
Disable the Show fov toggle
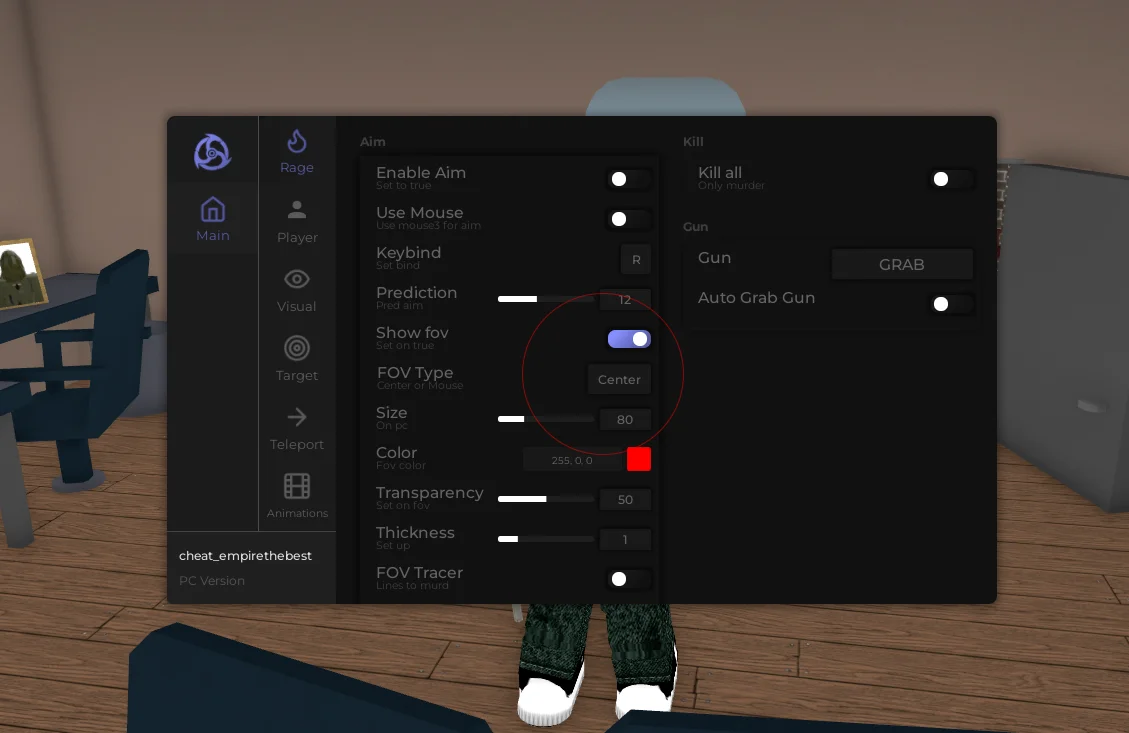[629, 339]
